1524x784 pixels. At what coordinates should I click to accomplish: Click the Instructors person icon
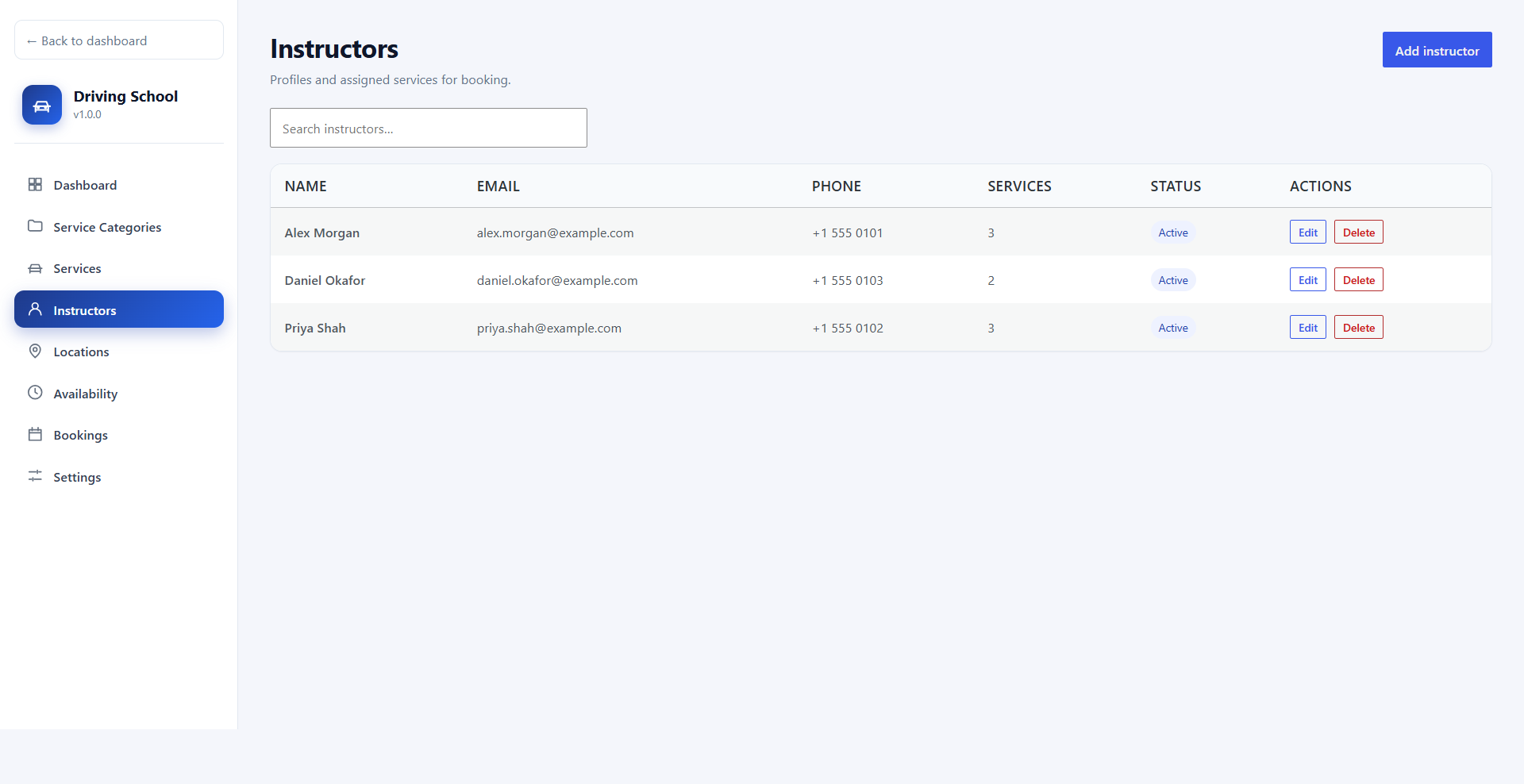pos(35,309)
